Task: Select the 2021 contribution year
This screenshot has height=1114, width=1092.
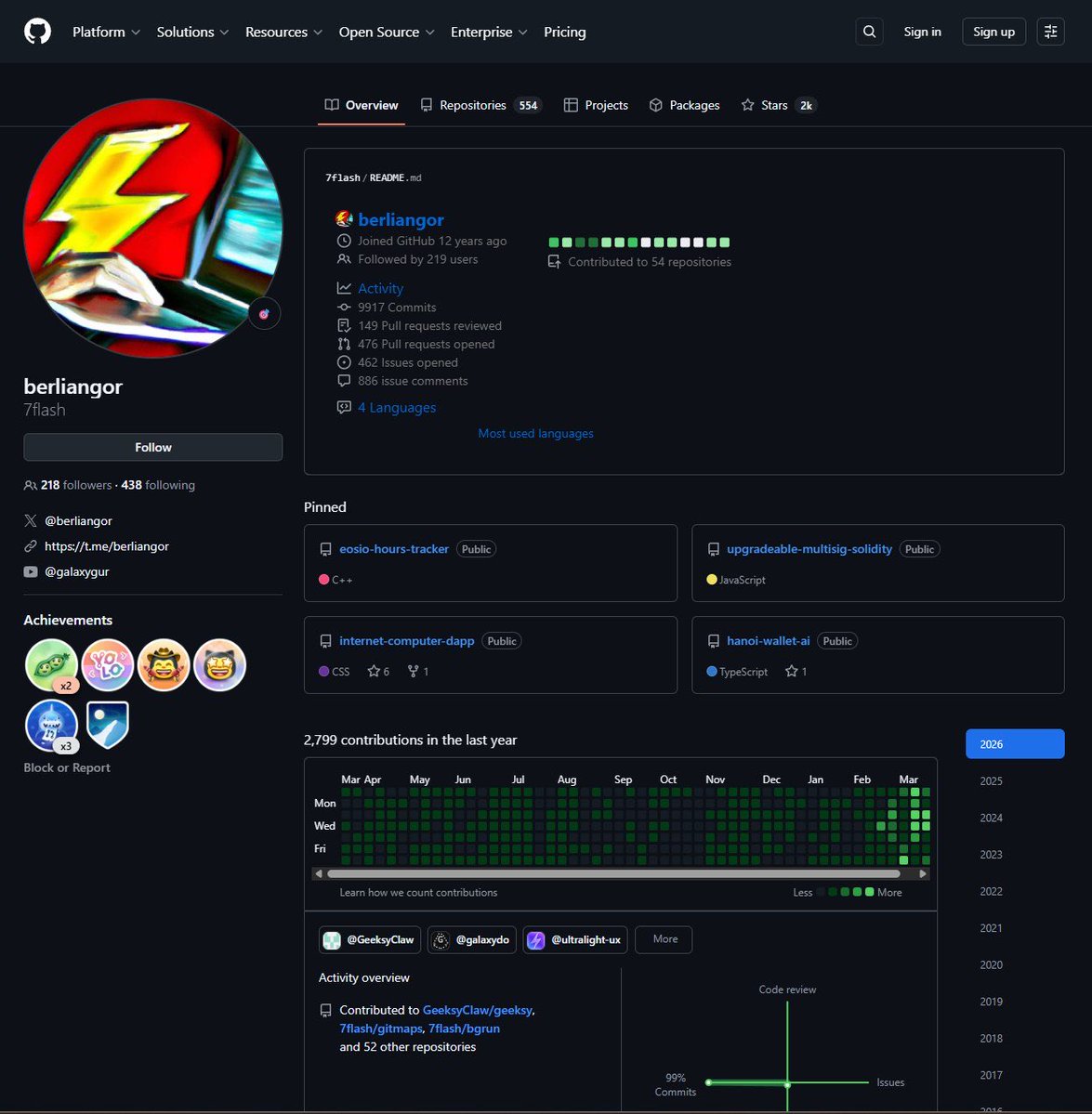Action: [x=1015, y=928]
